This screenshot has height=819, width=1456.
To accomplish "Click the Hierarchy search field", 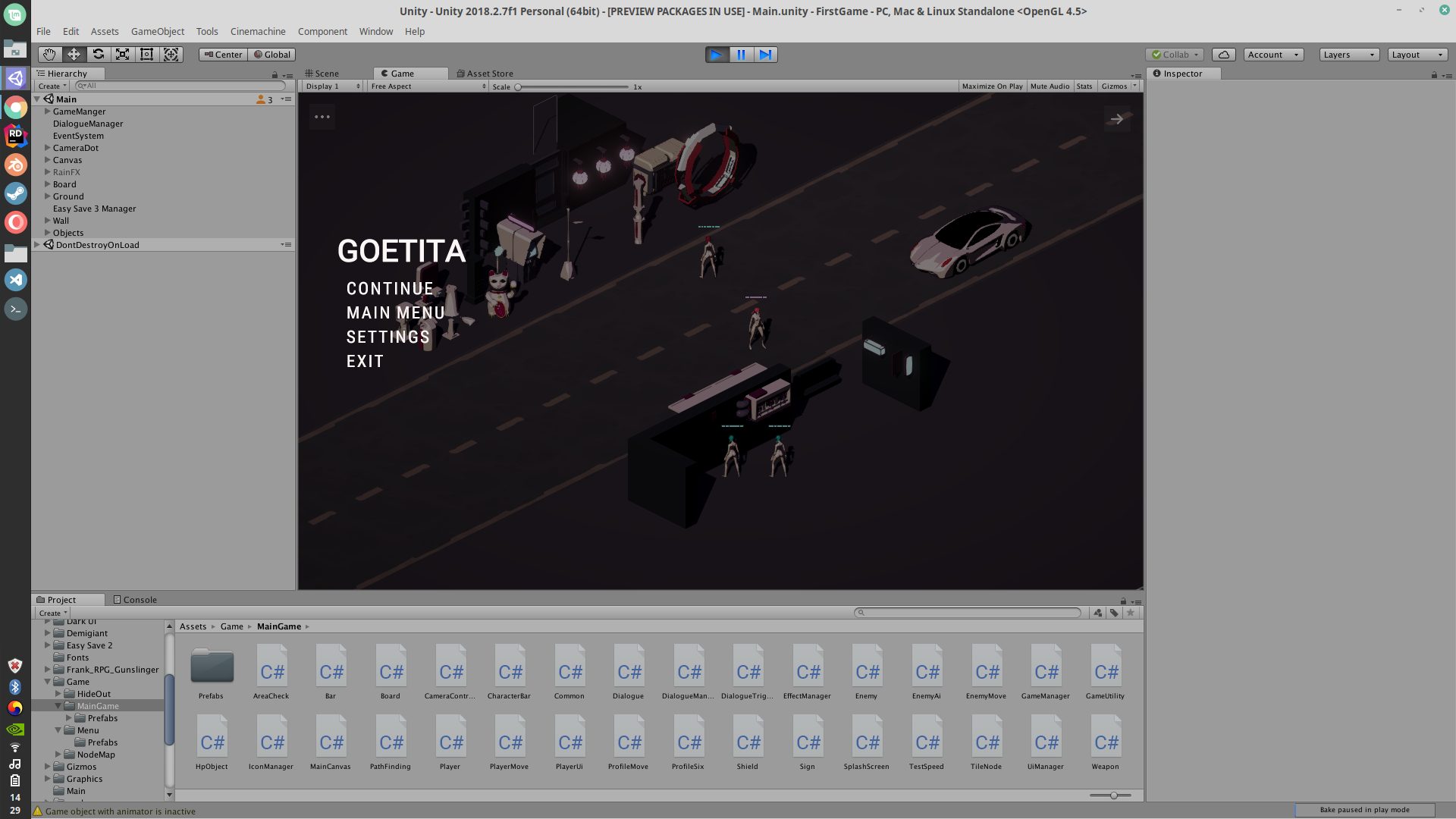I will click(x=180, y=86).
